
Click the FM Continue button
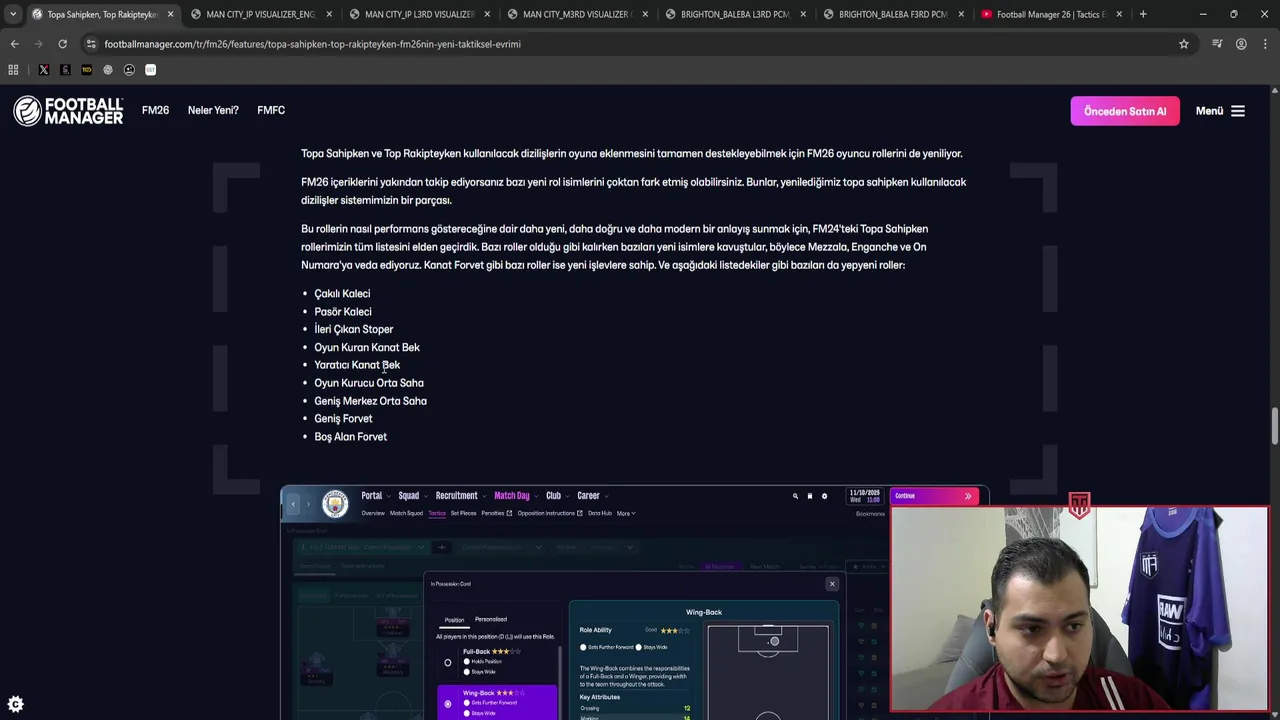[x=934, y=496]
